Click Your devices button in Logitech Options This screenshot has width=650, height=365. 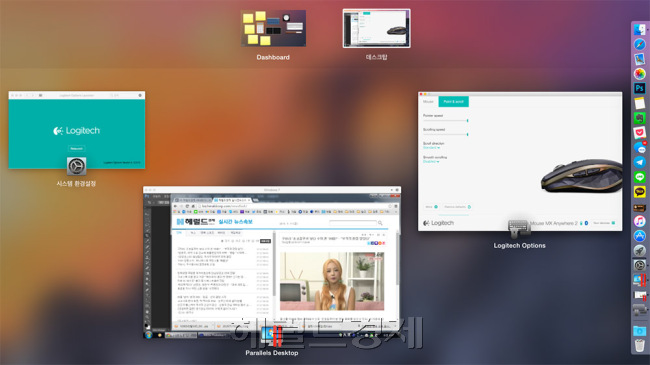point(604,223)
